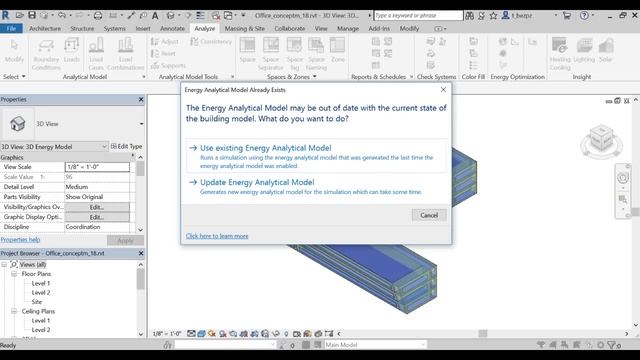Click the Zone tool icon

pyautogui.click(x=338, y=45)
